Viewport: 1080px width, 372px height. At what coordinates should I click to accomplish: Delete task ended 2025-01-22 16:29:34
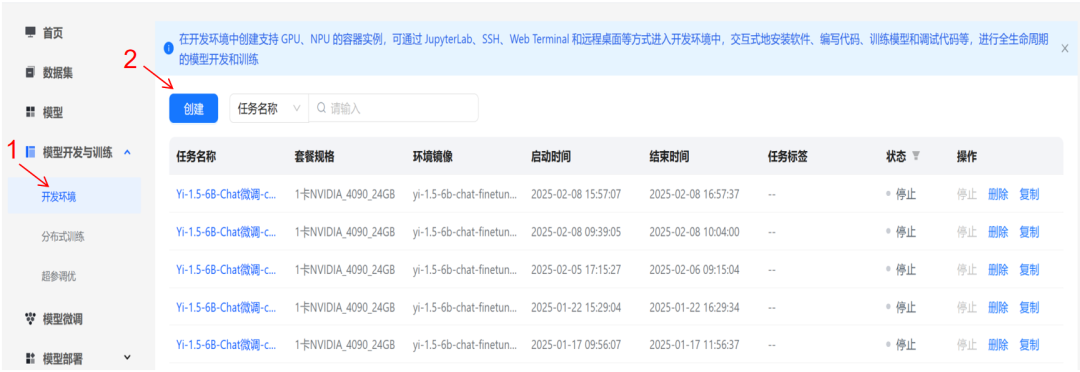pyautogui.click(x=998, y=307)
